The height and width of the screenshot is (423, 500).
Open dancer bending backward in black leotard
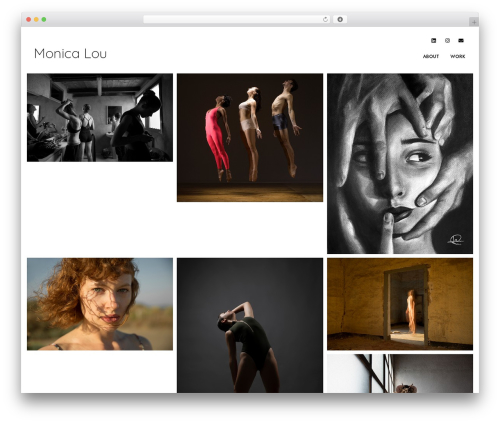tap(250, 325)
